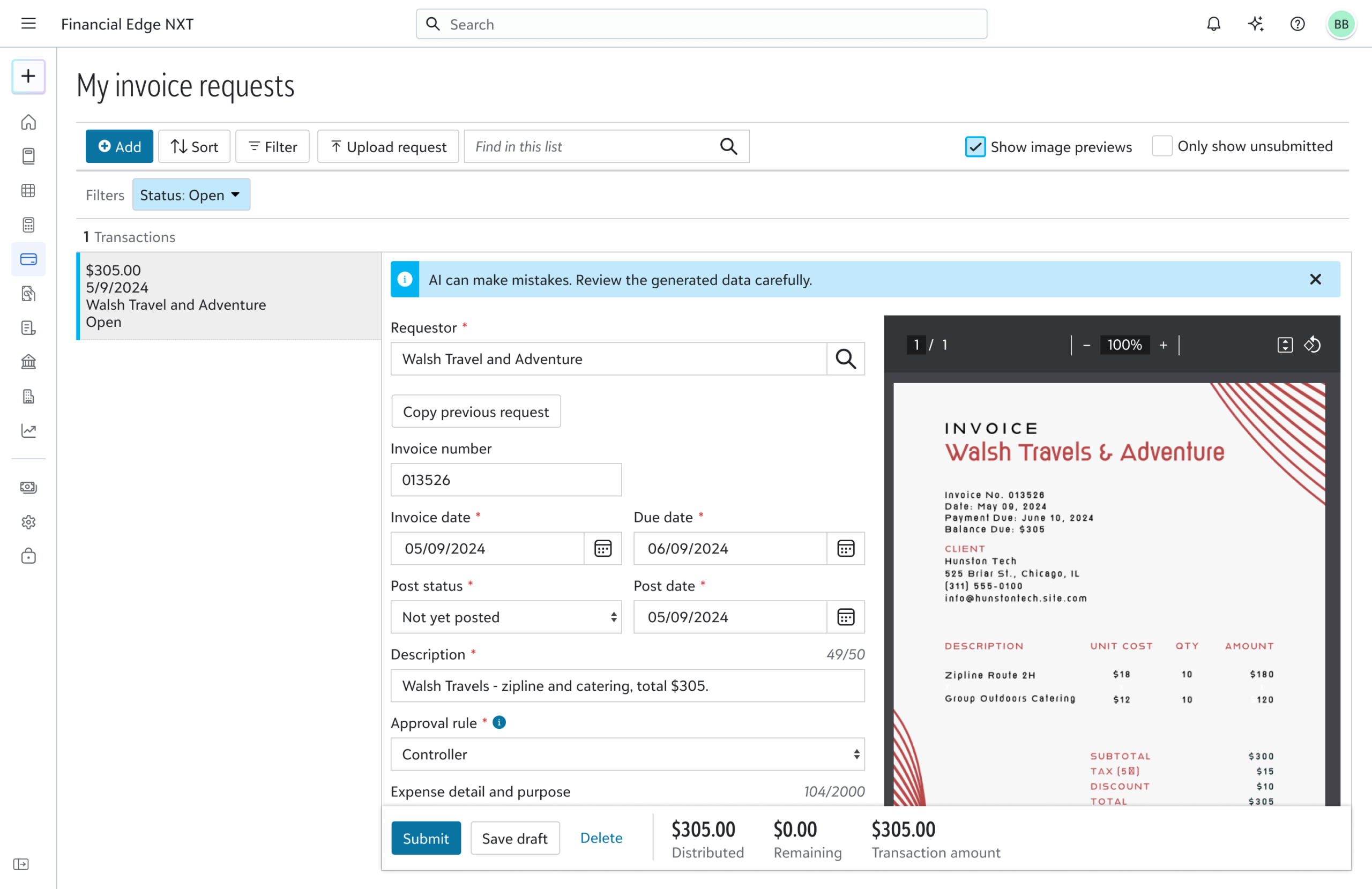This screenshot has width=1372, height=889.
Task: Click the "$0.00" Remaining amount
Action: pos(795,830)
